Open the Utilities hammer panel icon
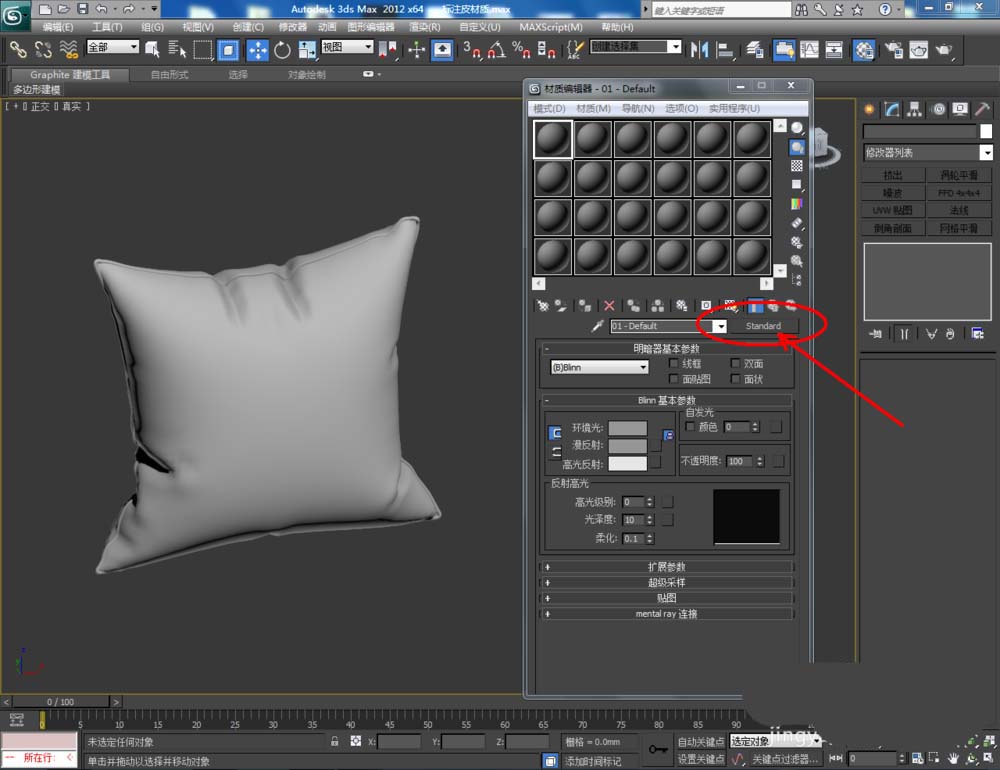The image size is (1000, 770). pyautogui.click(x=982, y=110)
